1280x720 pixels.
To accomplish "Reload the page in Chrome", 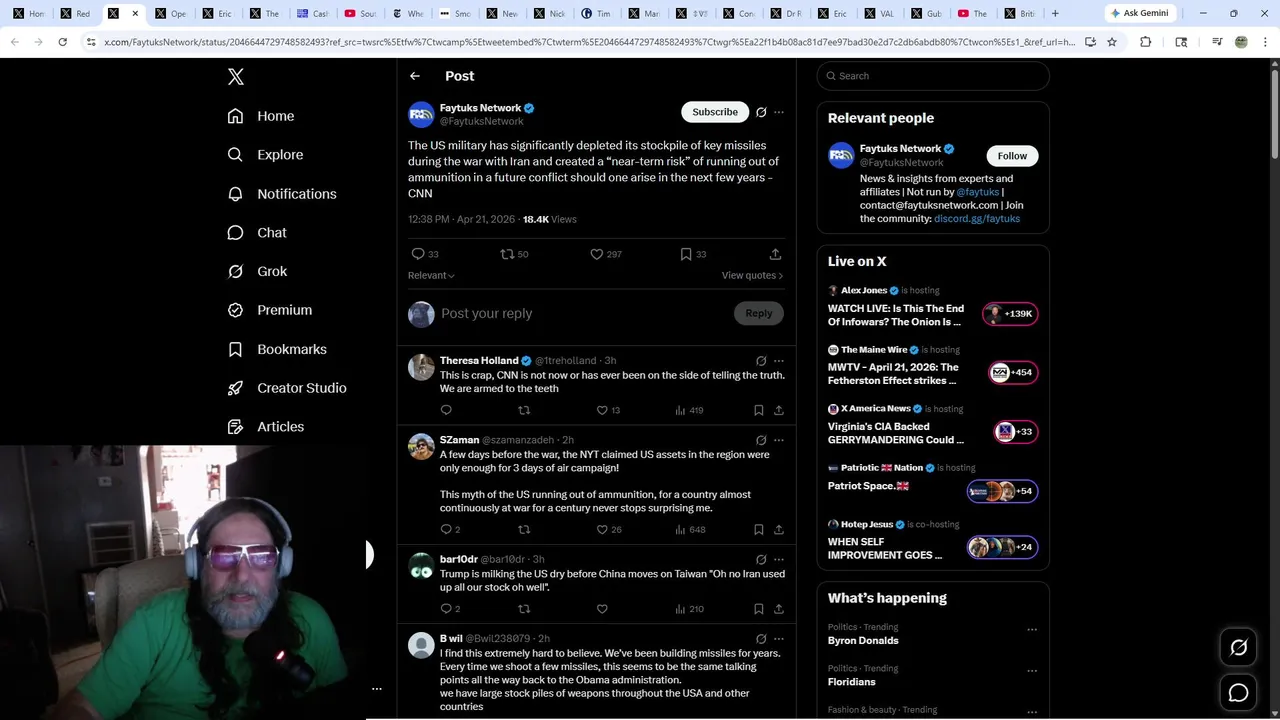I will pyautogui.click(x=62, y=42).
